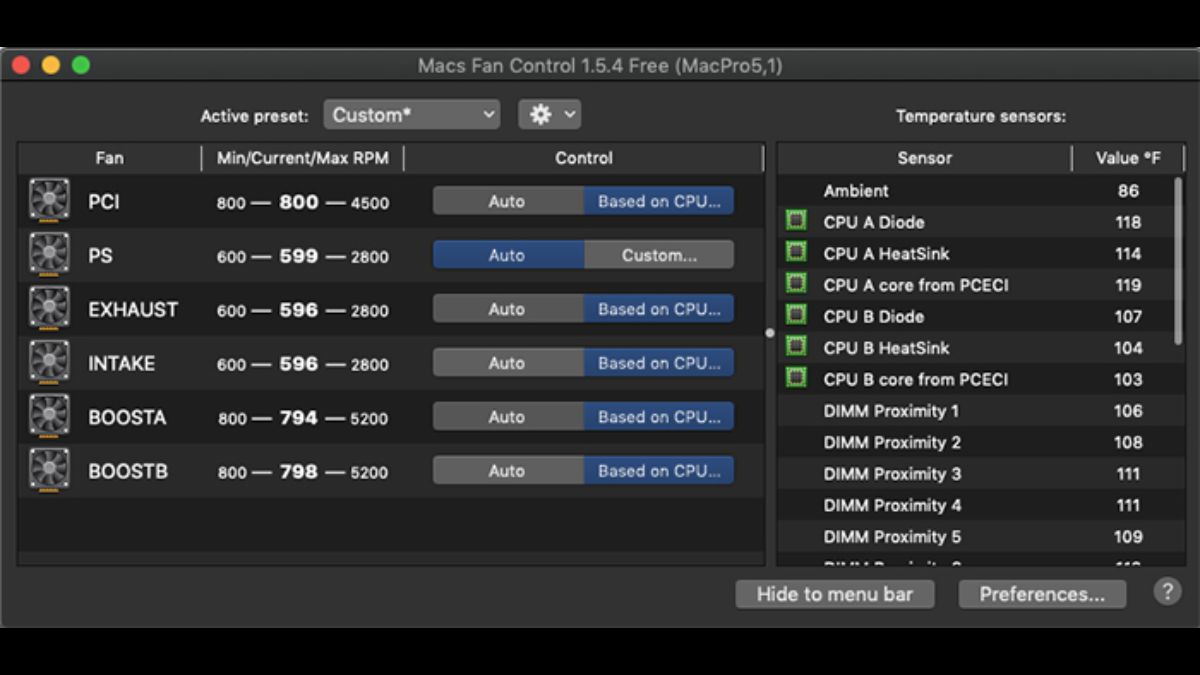The height and width of the screenshot is (675, 1200).
Task: Click the Sensor column header
Action: [925, 158]
